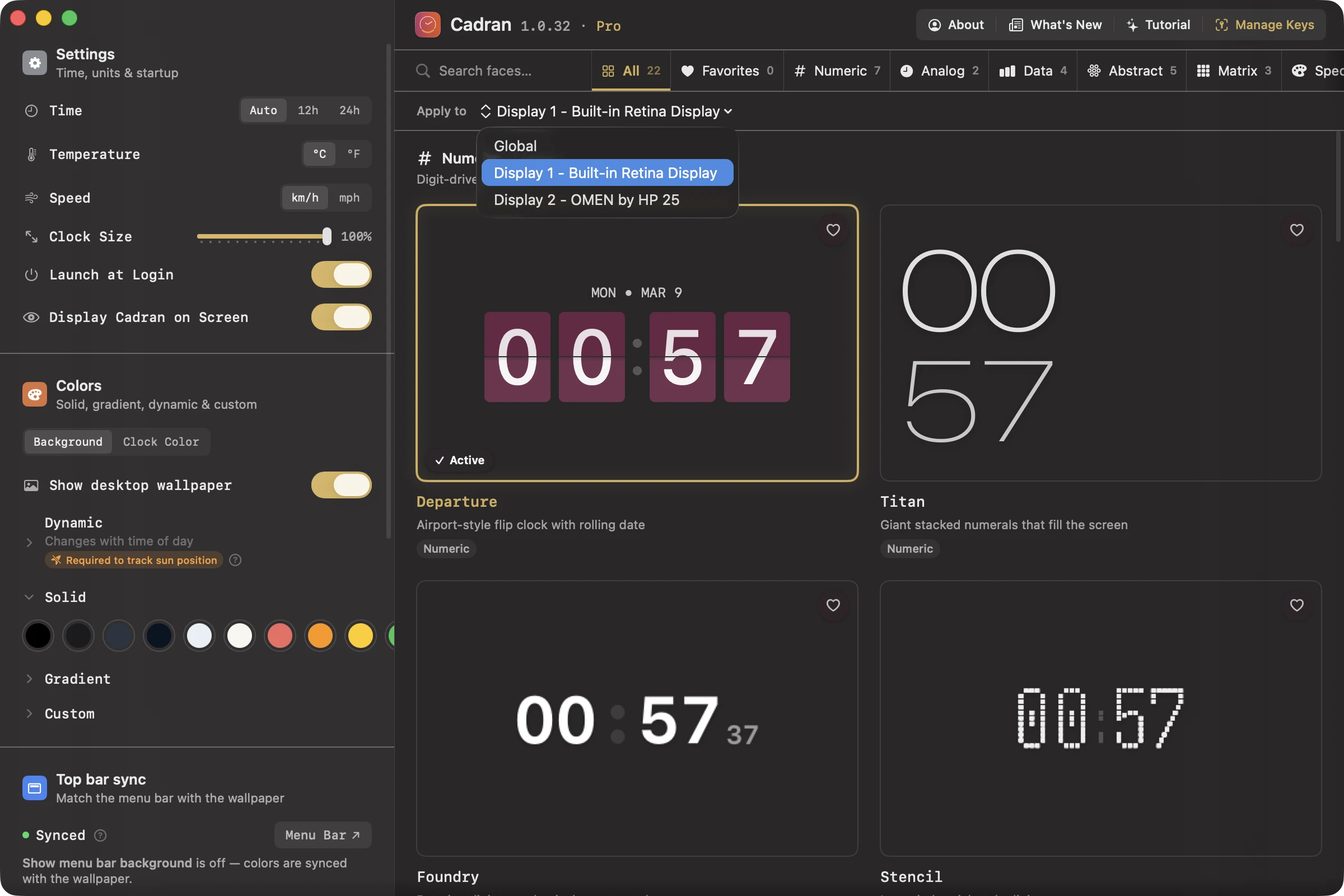Open the Colors palette settings
The width and height of the screenshot is (1344, 896).
point(34,394)
